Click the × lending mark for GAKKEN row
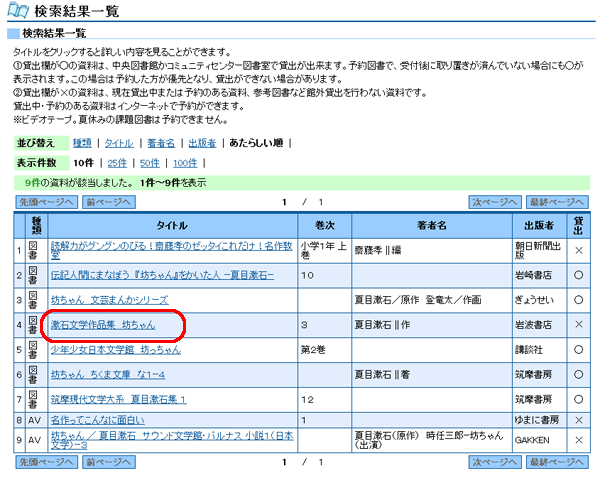The height and width of the screenshot is (483, 600). click(x=579, y=440)
